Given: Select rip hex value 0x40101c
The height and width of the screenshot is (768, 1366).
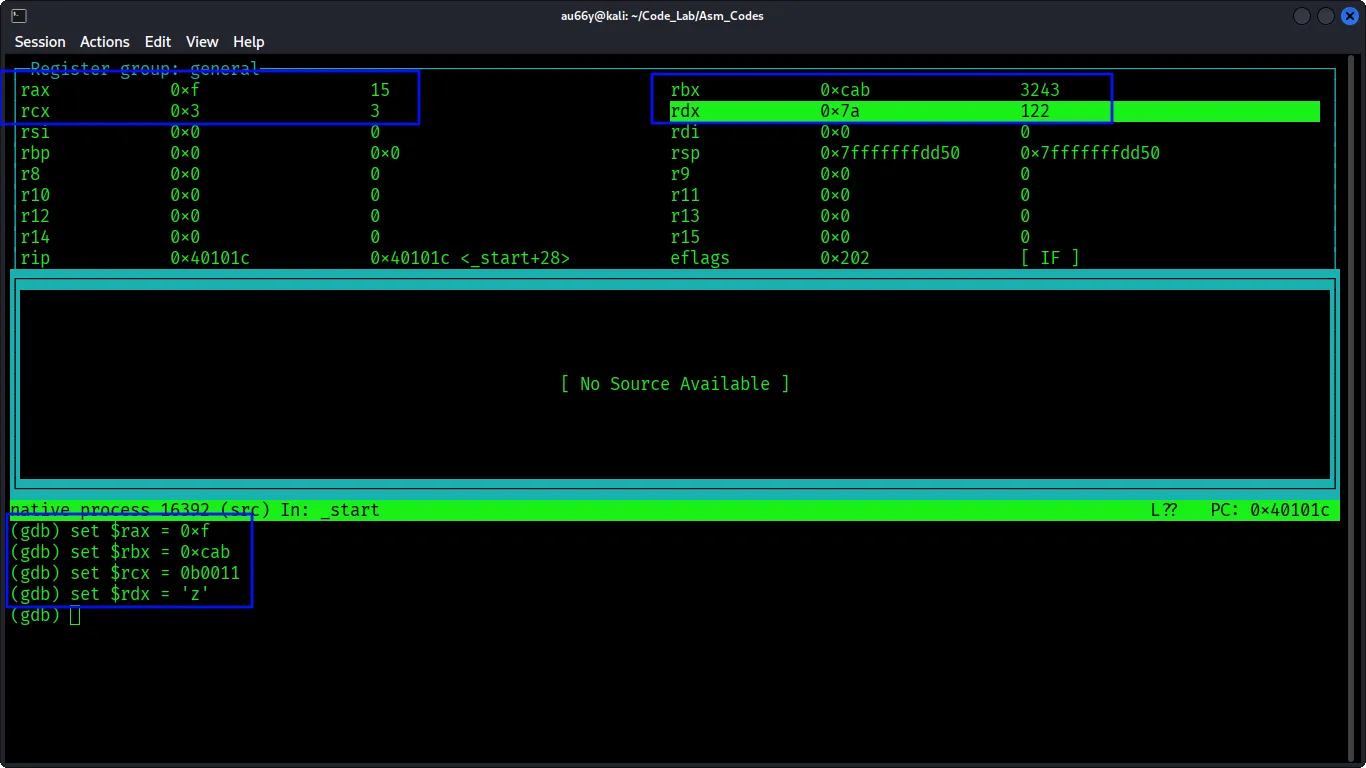Looking at the screenshot, I should pyautogui.click(x=210, y=258).
